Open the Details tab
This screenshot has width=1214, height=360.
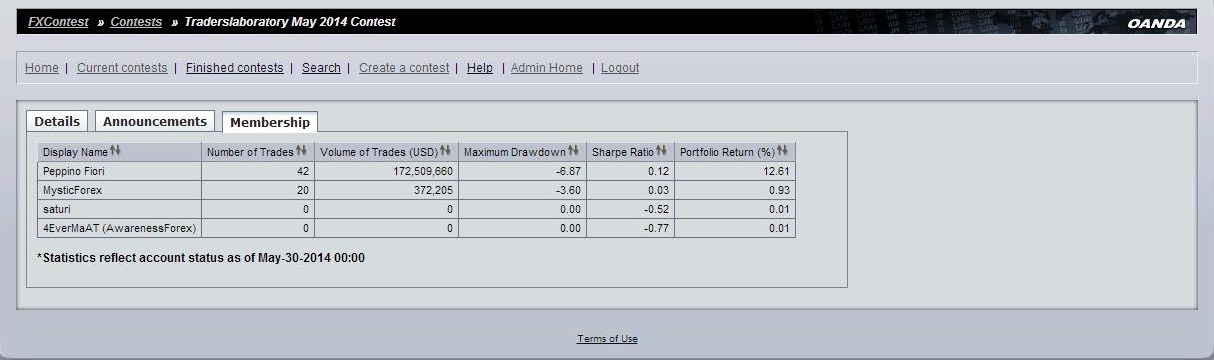[x=57, y=121]
